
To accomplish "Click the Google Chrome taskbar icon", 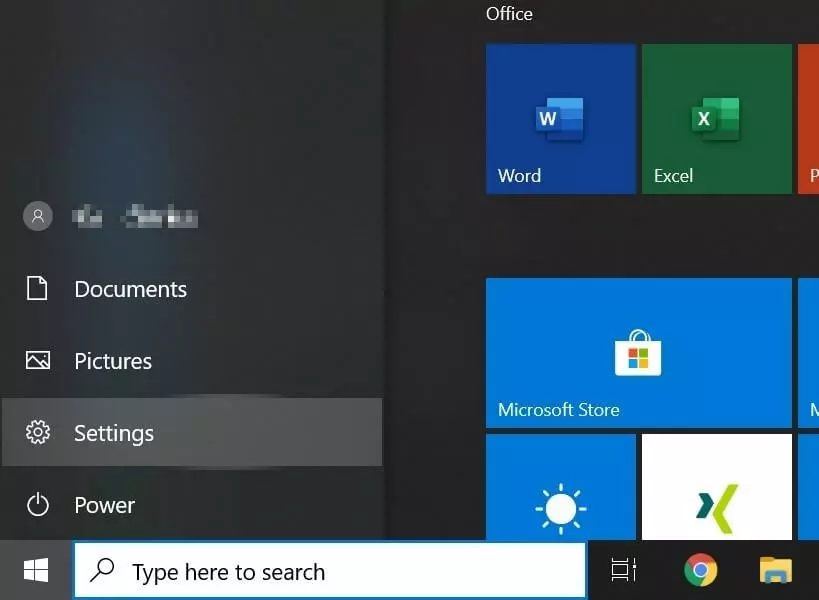I will [700, 571].
